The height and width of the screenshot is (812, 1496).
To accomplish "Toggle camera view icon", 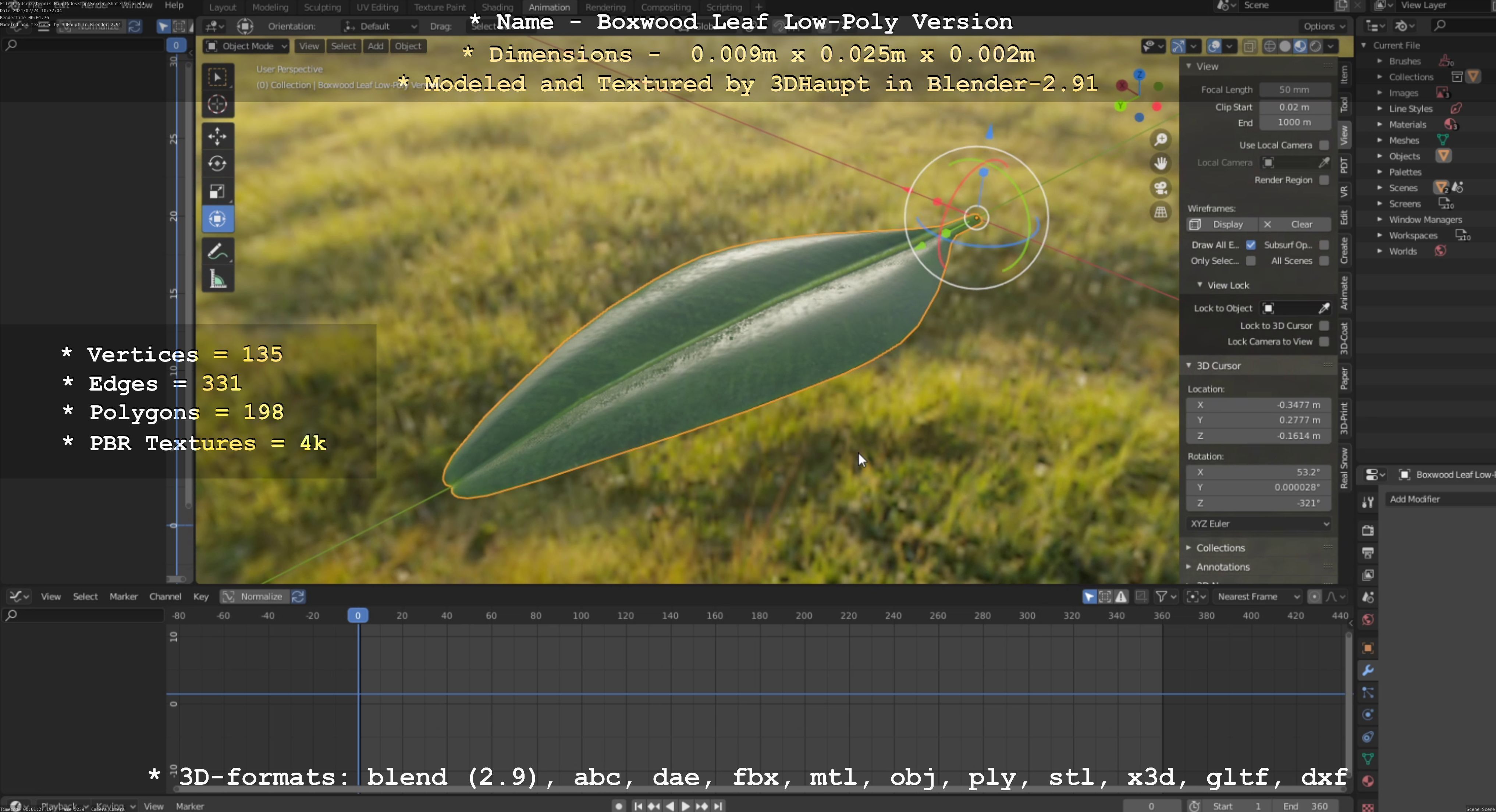I will (x=1161, y=188).
